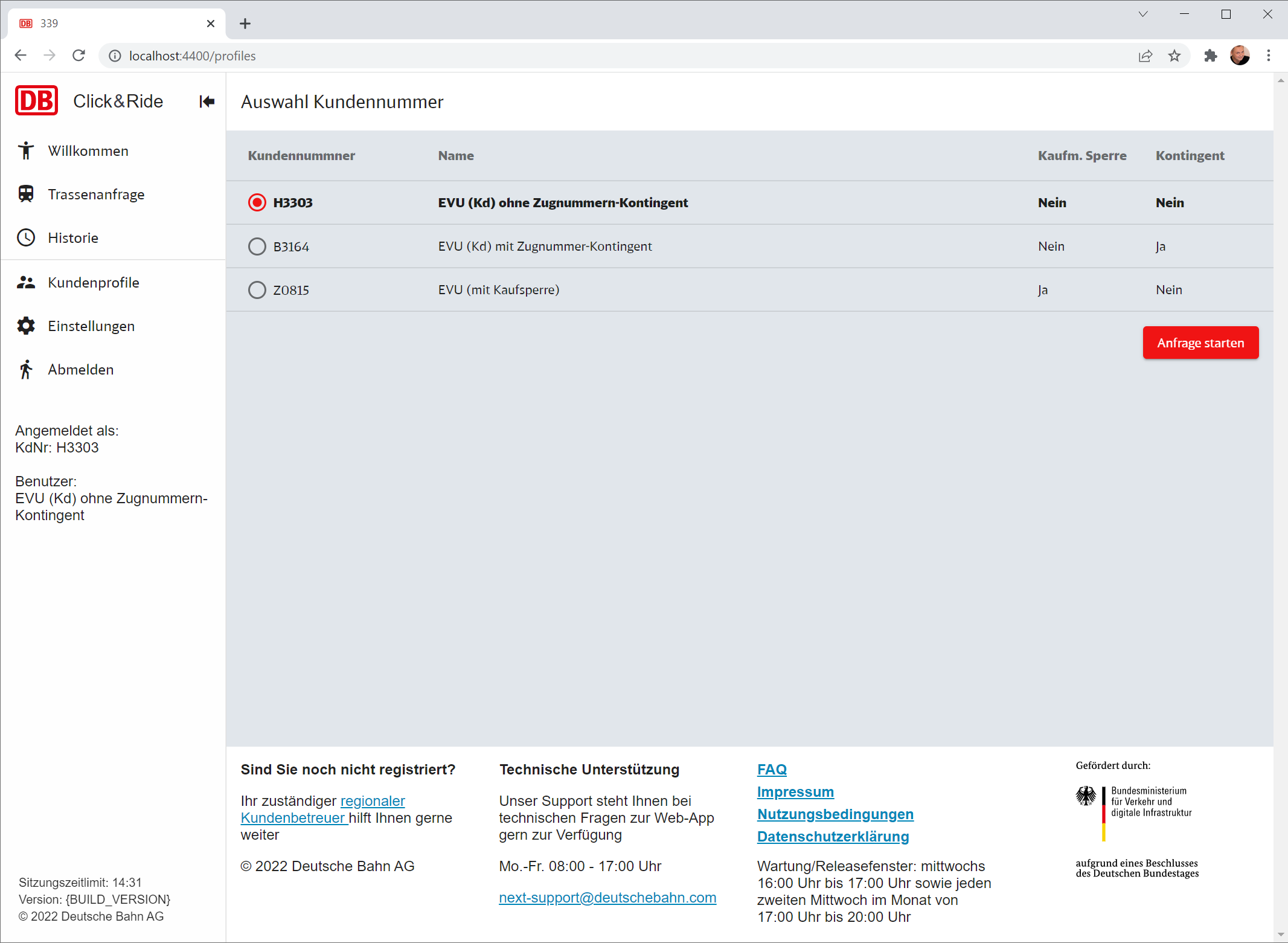Click the Einstellungen gear icon

(26, 326)
